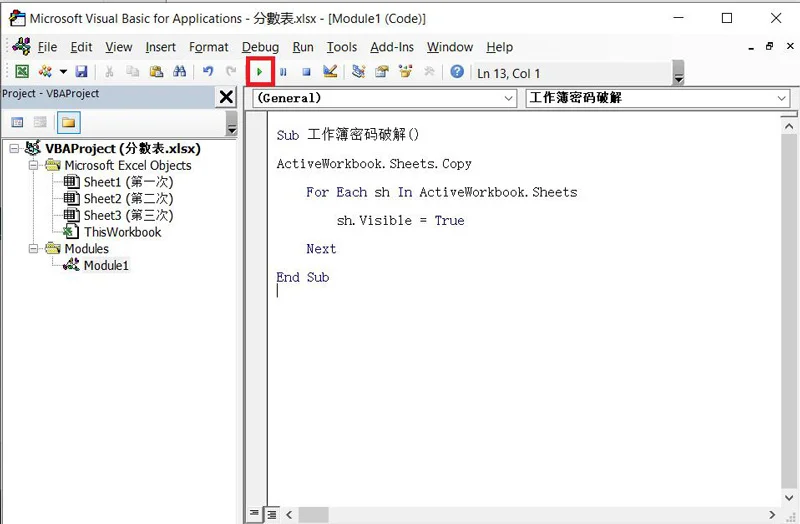Collapse the Microsoft Excel Objects folder
This screenshot has height=524, width=800.
coord(34,166)
